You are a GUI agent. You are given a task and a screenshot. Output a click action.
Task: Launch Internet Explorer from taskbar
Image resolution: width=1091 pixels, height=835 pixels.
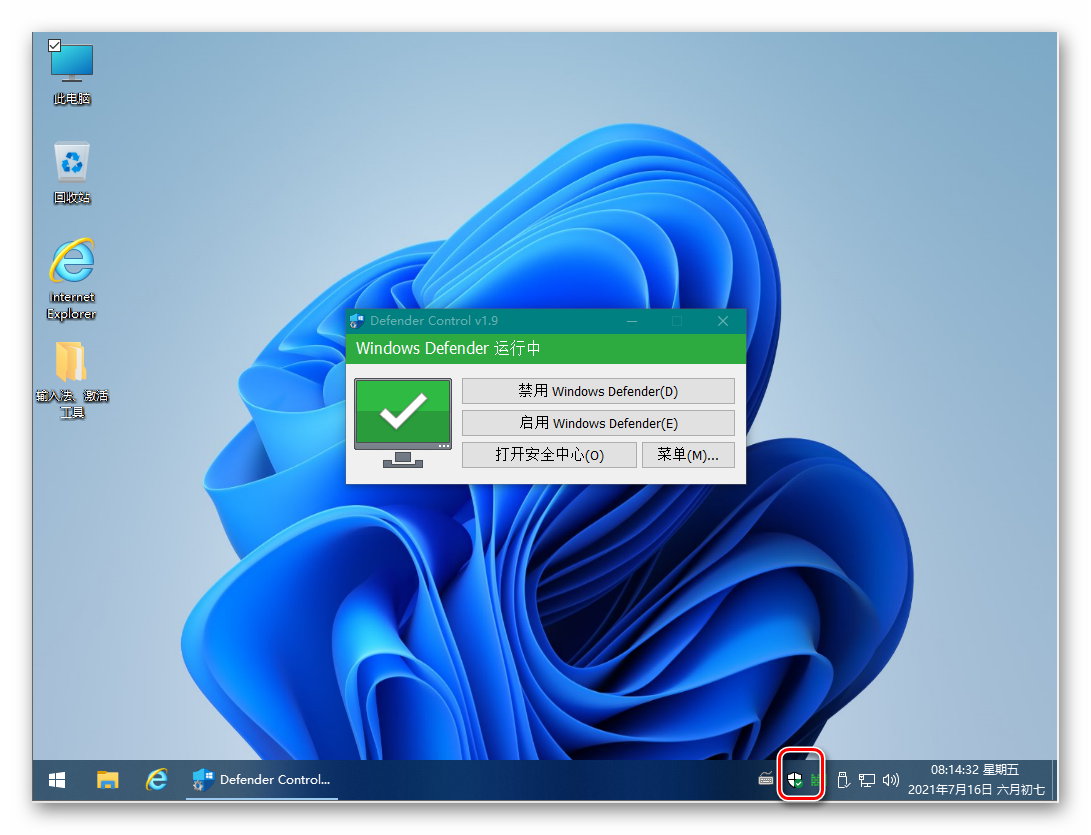click(157, 780)
